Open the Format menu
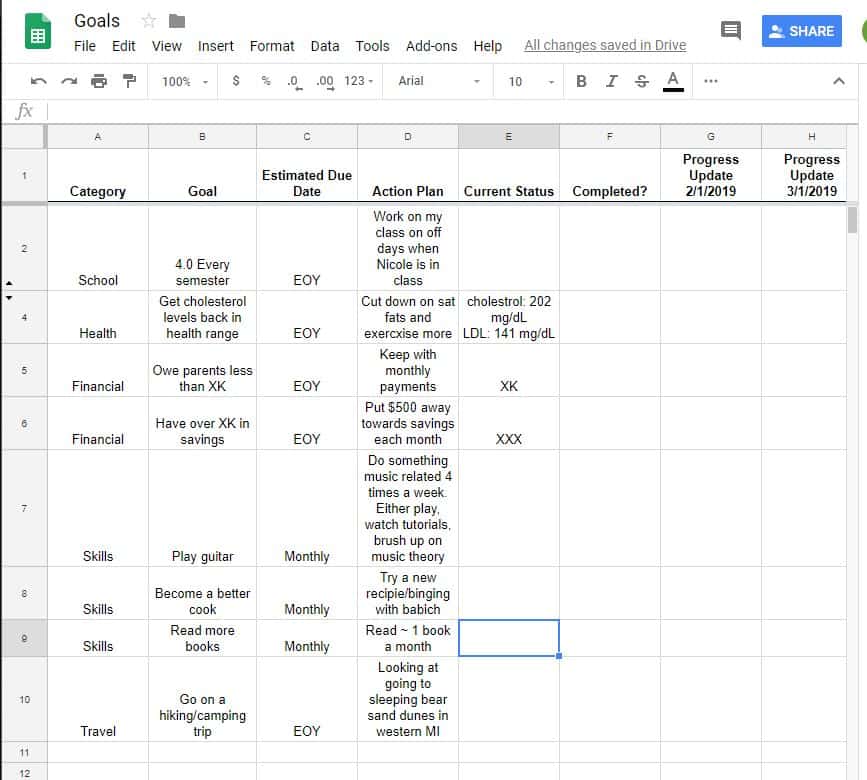This screenshot has height=780, width=867. [x=271, y=46]
